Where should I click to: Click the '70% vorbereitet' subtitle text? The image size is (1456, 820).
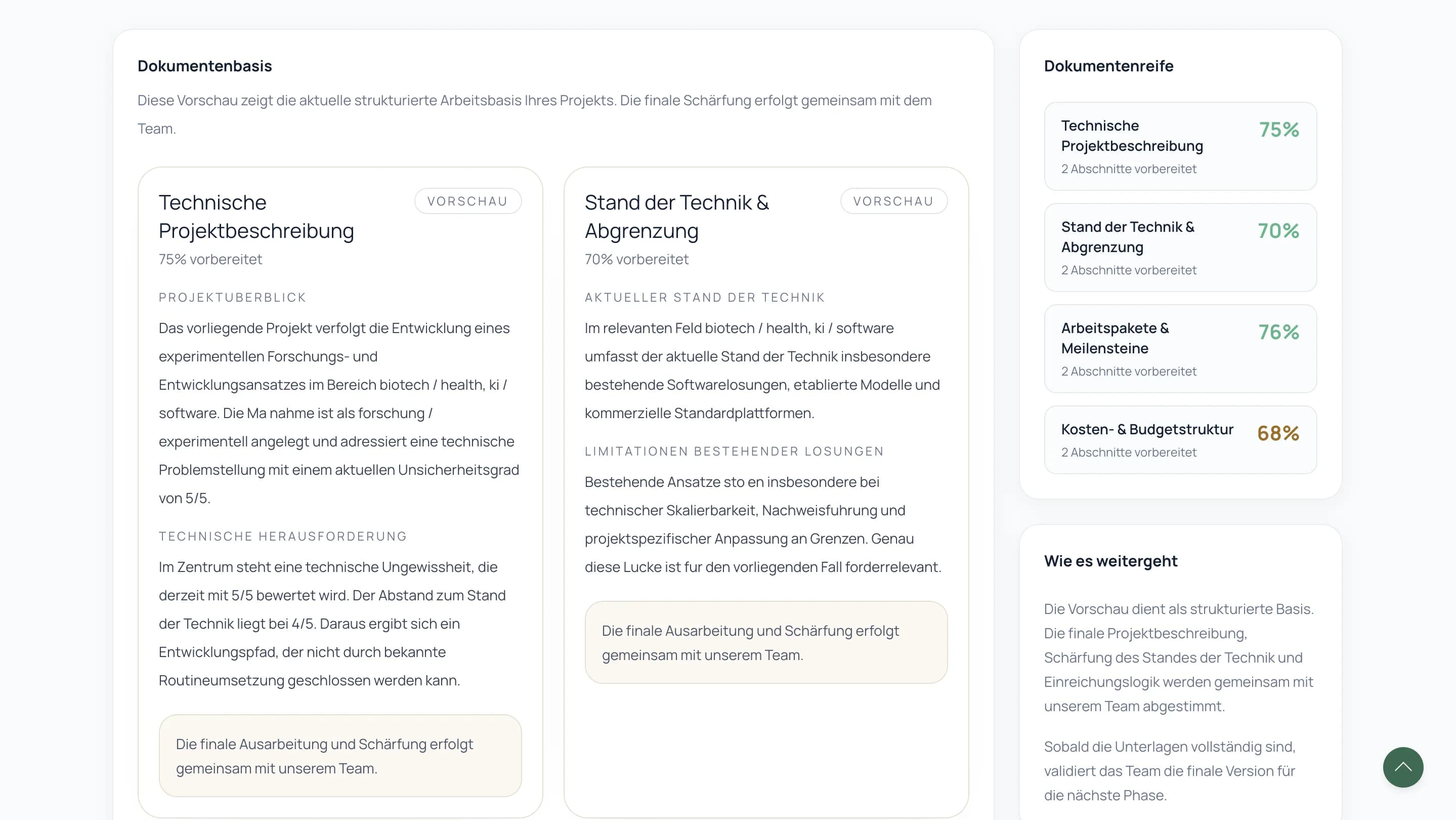pyautogui.click(x=636, y=260)
